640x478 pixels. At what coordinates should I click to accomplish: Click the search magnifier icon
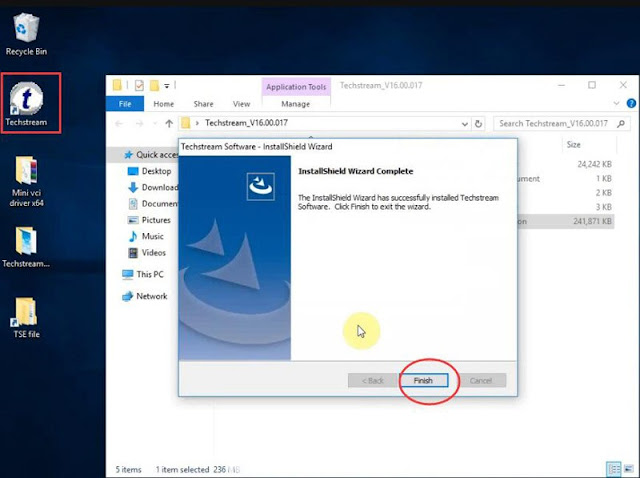coord(621,123)
